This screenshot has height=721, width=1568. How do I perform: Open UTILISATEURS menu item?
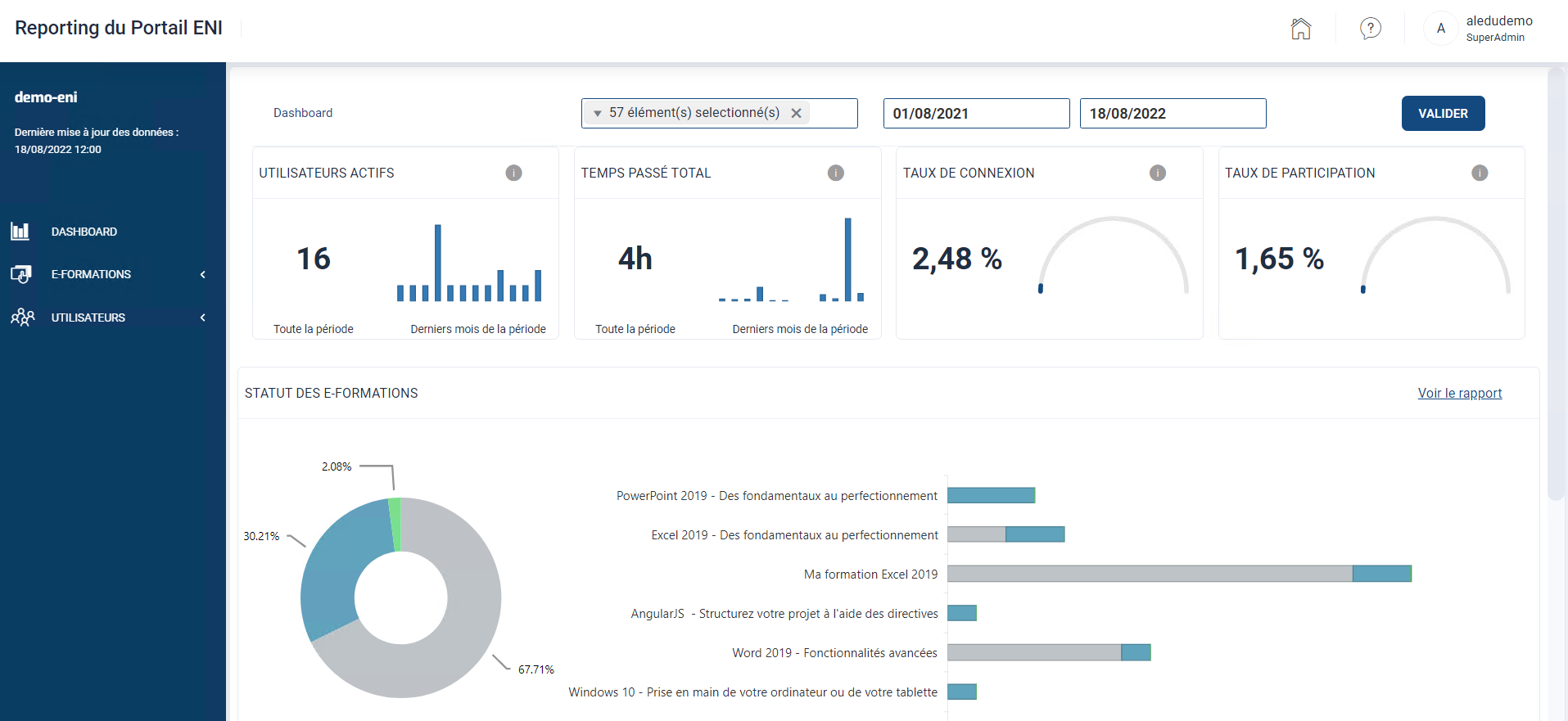coord(88,318)
